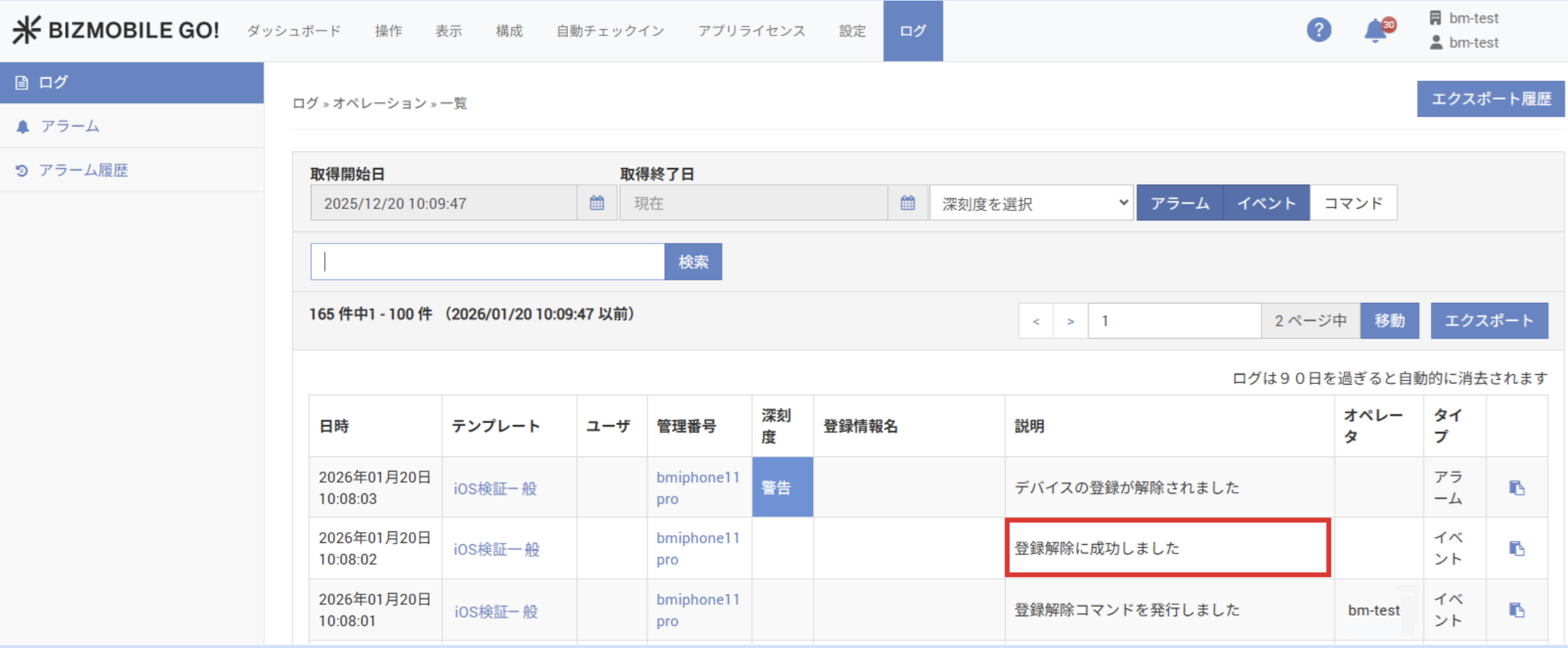The height and width of the screenshot is (648, 1568).
Task: Copy the 登録解除コマンドを発行しました log row
Action: (x=1516, y=610)
